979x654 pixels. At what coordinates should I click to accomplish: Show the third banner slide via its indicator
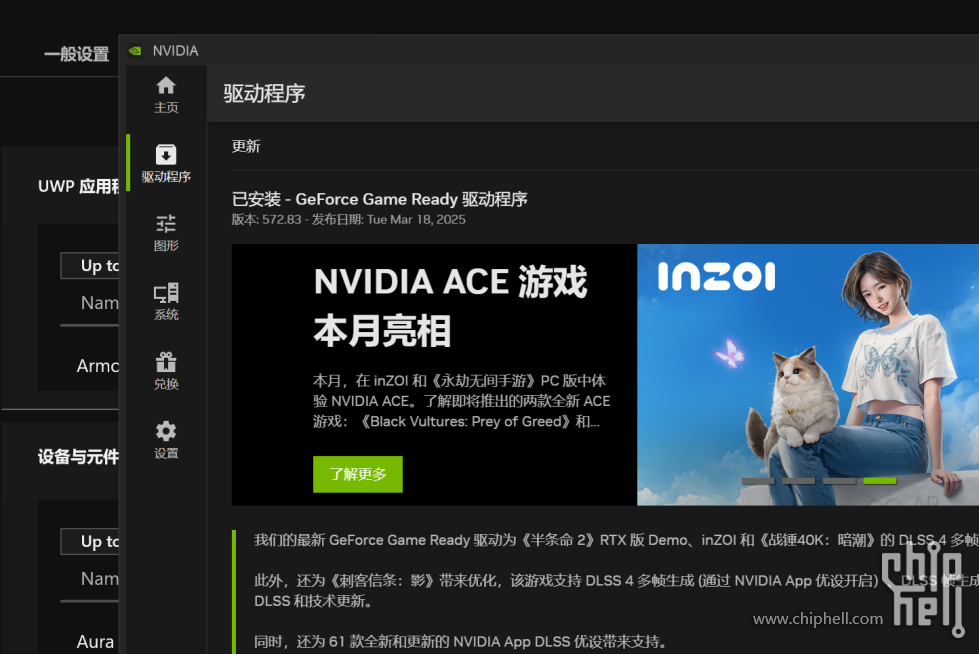click(x=839, y=481)
